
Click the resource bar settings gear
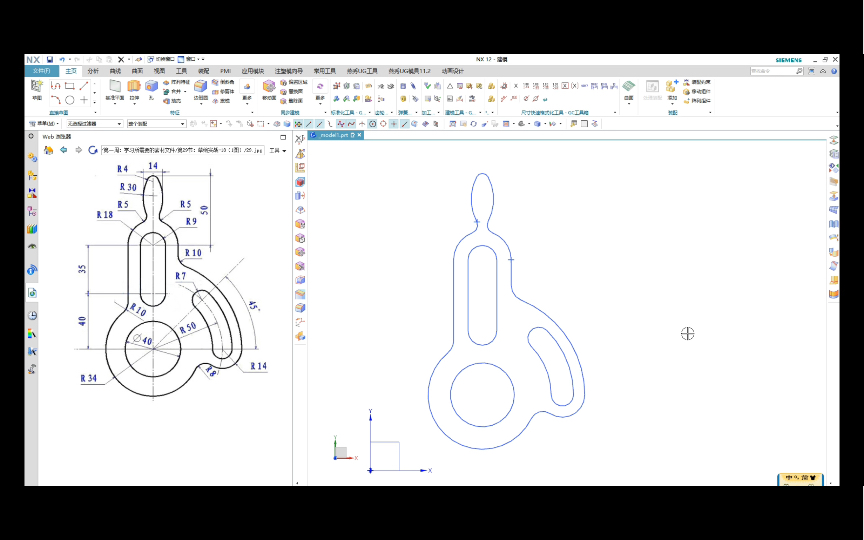(x=31, y=136)
